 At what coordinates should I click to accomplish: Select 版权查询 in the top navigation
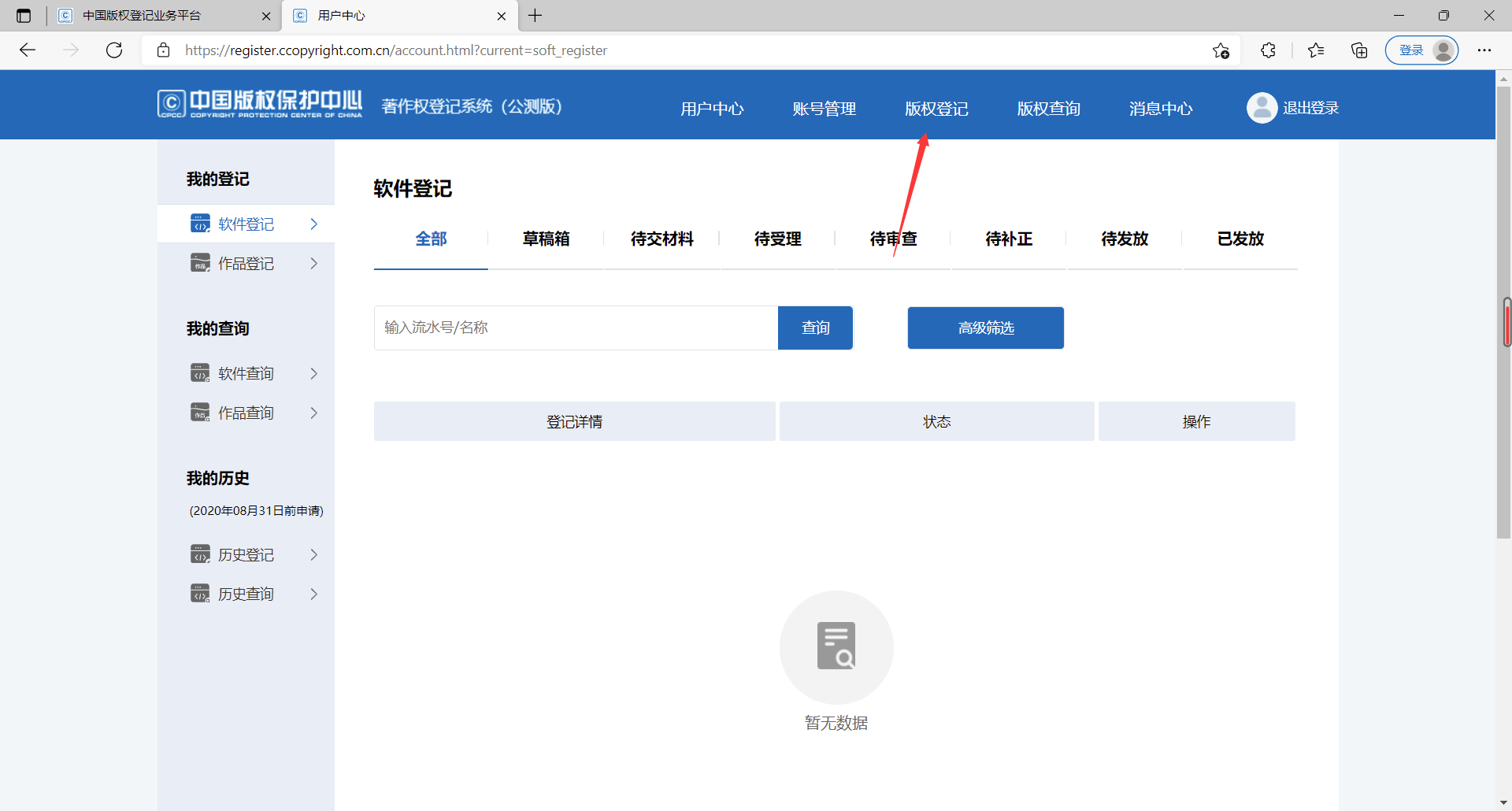pyautogui.click(x=1048, y=108)
